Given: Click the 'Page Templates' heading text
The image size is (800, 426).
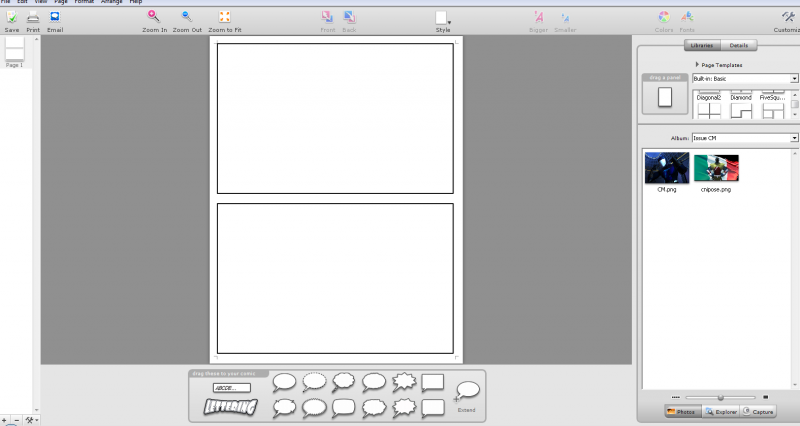Looking at the screenshot, I should (722, 65).
